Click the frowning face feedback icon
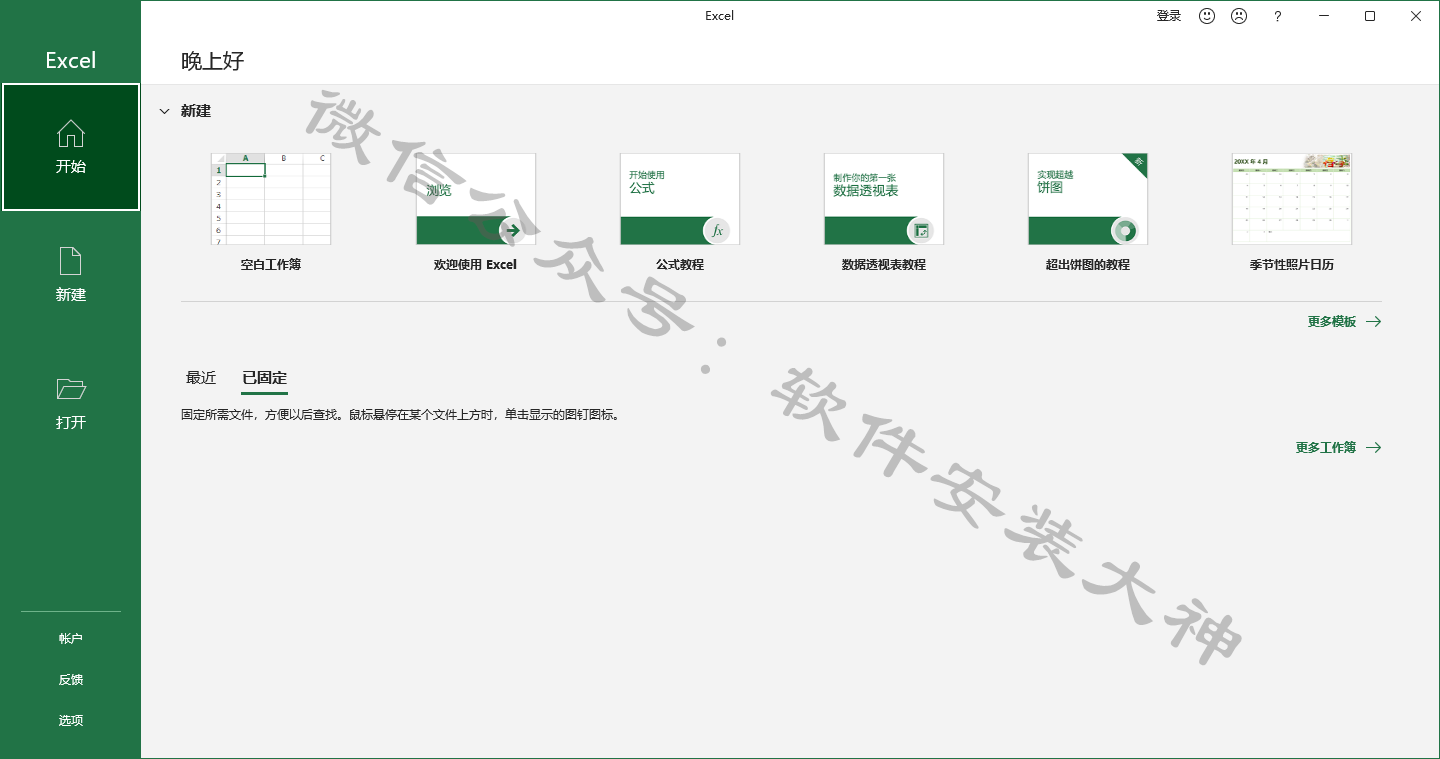The width and height of the screenshot is (1440, 759). click(1239, 16)
